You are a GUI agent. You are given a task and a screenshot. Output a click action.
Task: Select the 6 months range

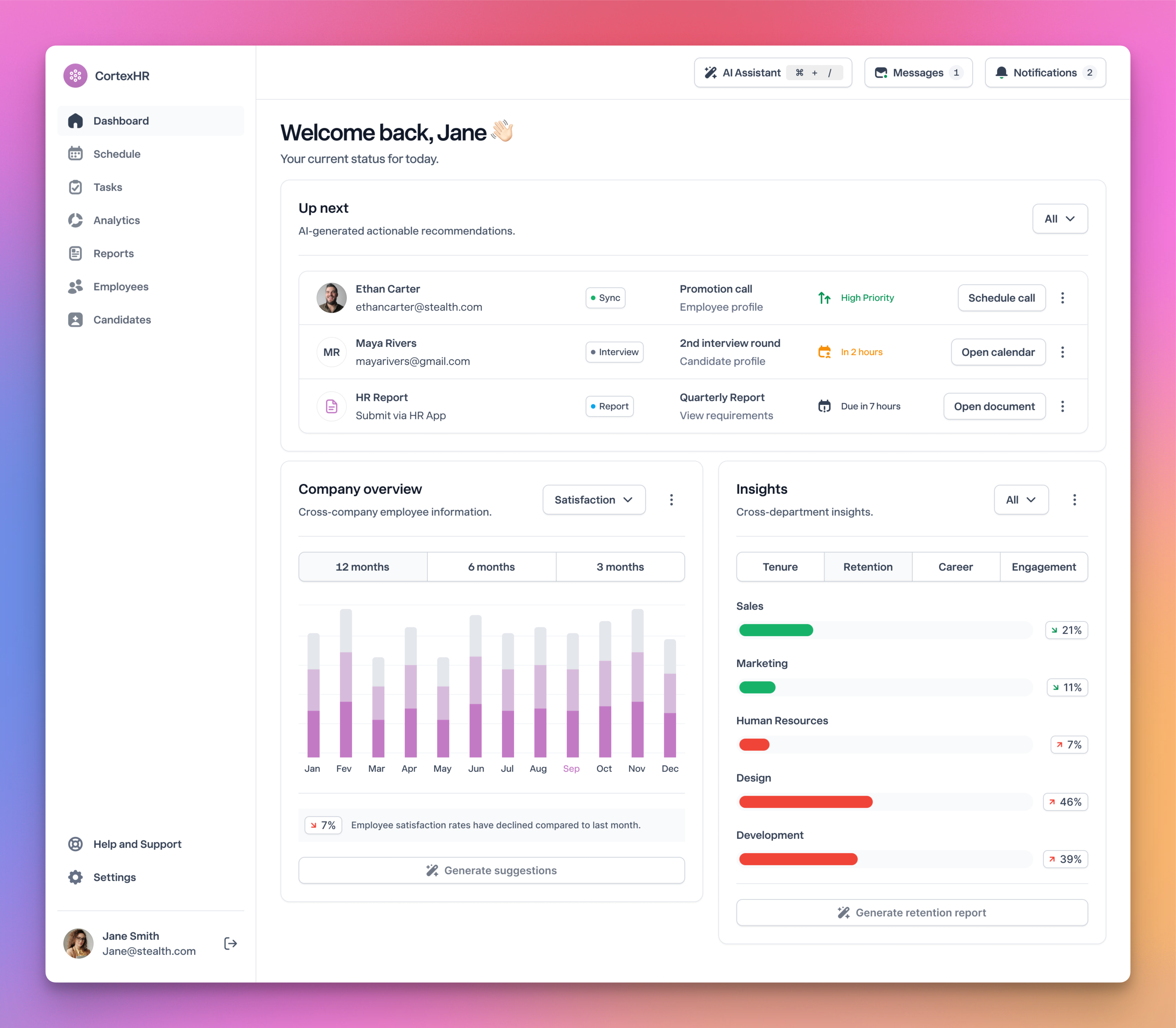point(491,567)
